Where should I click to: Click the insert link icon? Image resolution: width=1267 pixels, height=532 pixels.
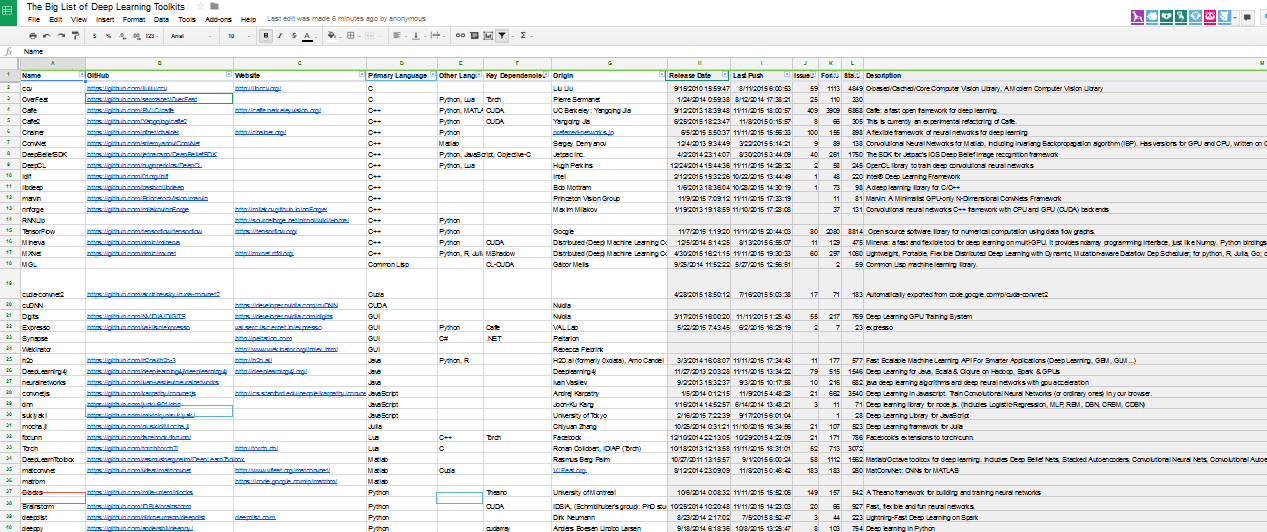tap(460, 36)
